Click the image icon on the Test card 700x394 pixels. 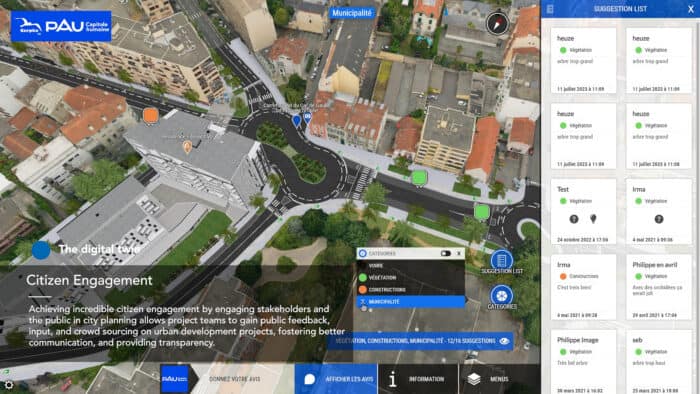tap(574, 219)
